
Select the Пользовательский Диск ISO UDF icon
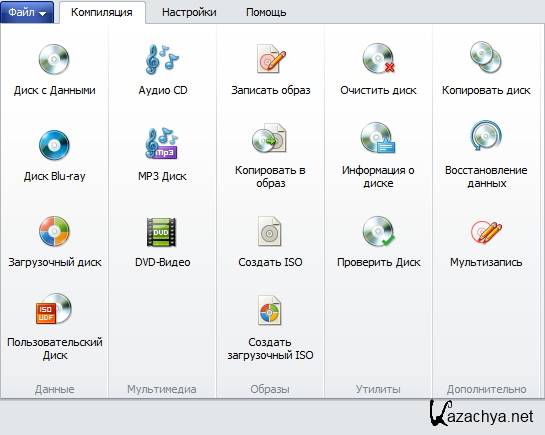(x=54, y=309)
